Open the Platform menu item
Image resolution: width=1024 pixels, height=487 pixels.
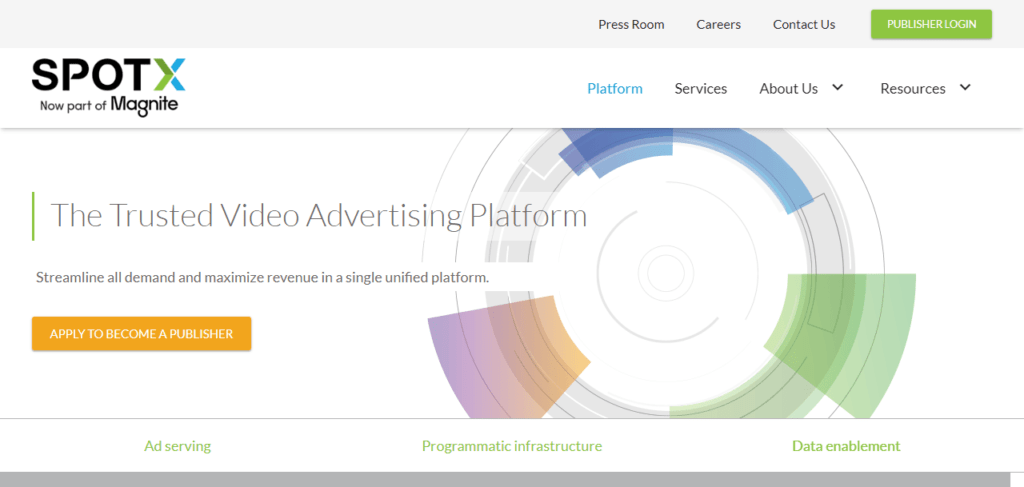(x=614, y=89)
